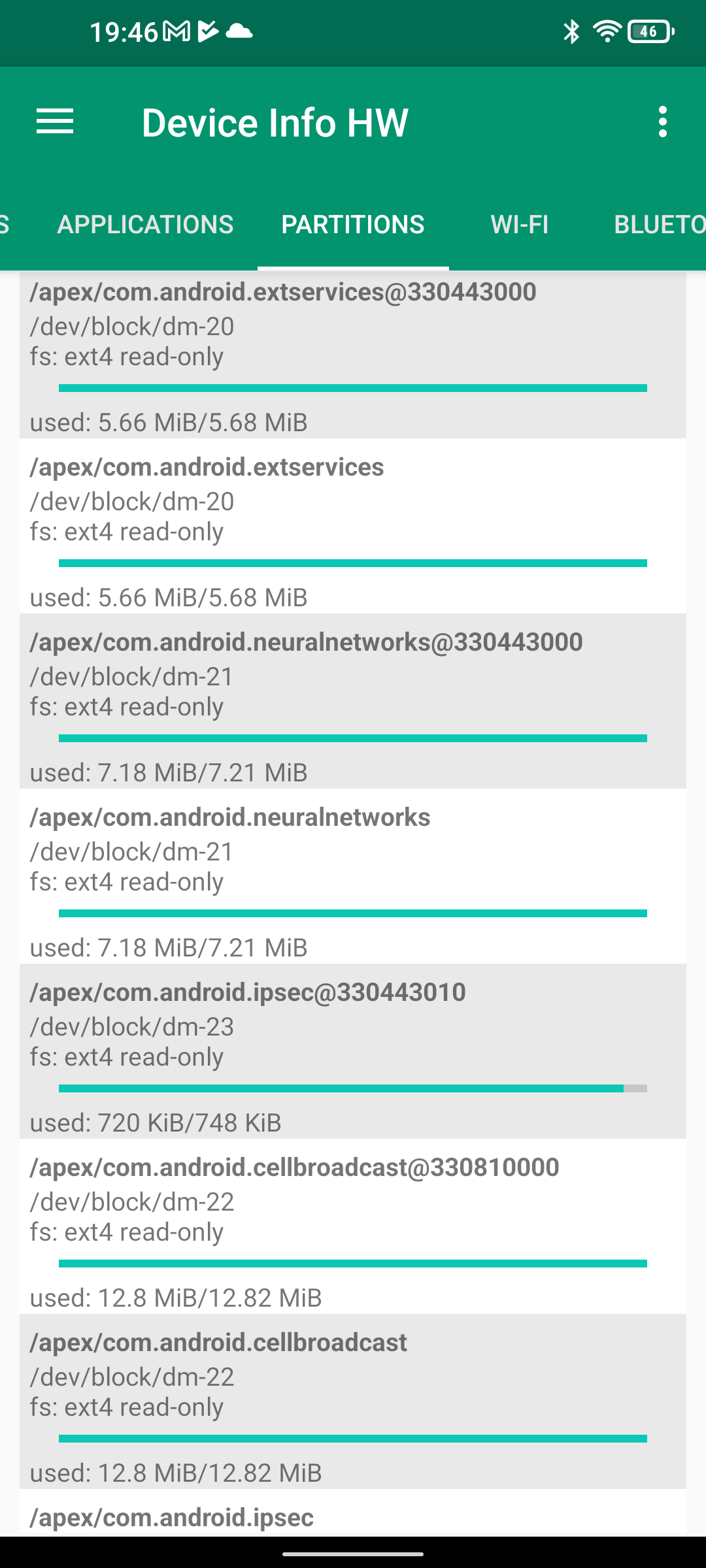Screen dimensions: 706x1568
Task: Tap the /apex/com.android.cellbroadcast dm-22 entry
Action: click(353, 1401)
